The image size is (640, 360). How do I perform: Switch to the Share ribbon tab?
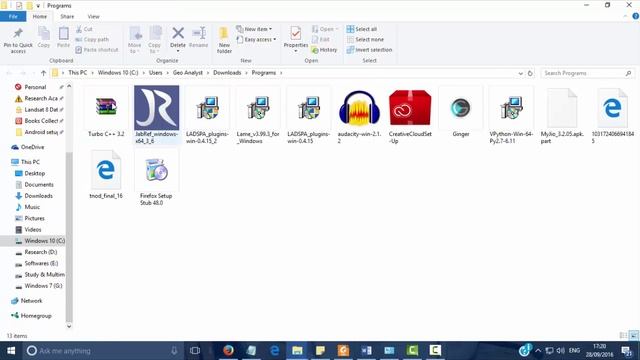click(x=67, y=16)
